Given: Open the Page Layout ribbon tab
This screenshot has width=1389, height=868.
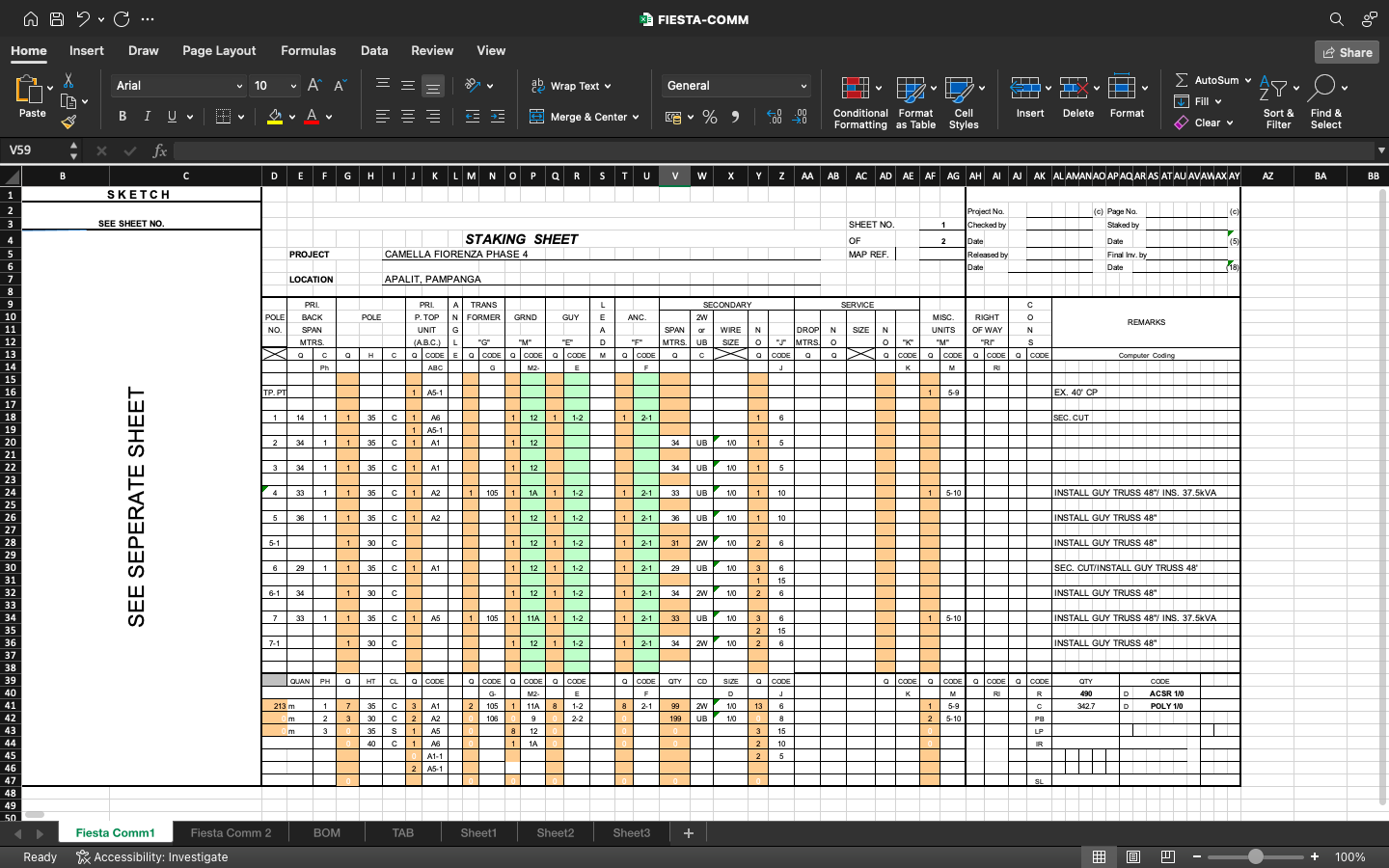Looking at the screenshot, I should [x=219, y=50].
